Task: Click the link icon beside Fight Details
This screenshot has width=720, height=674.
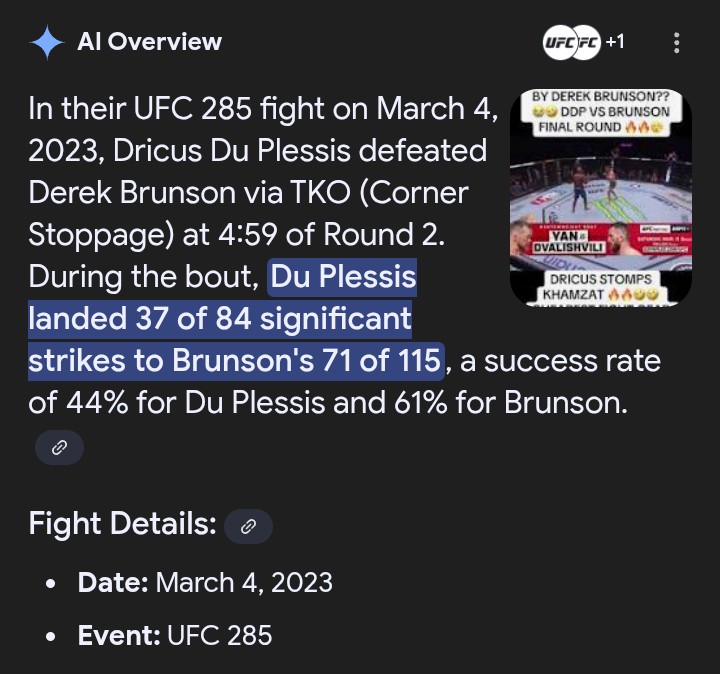Action: (x=248, y=525)
